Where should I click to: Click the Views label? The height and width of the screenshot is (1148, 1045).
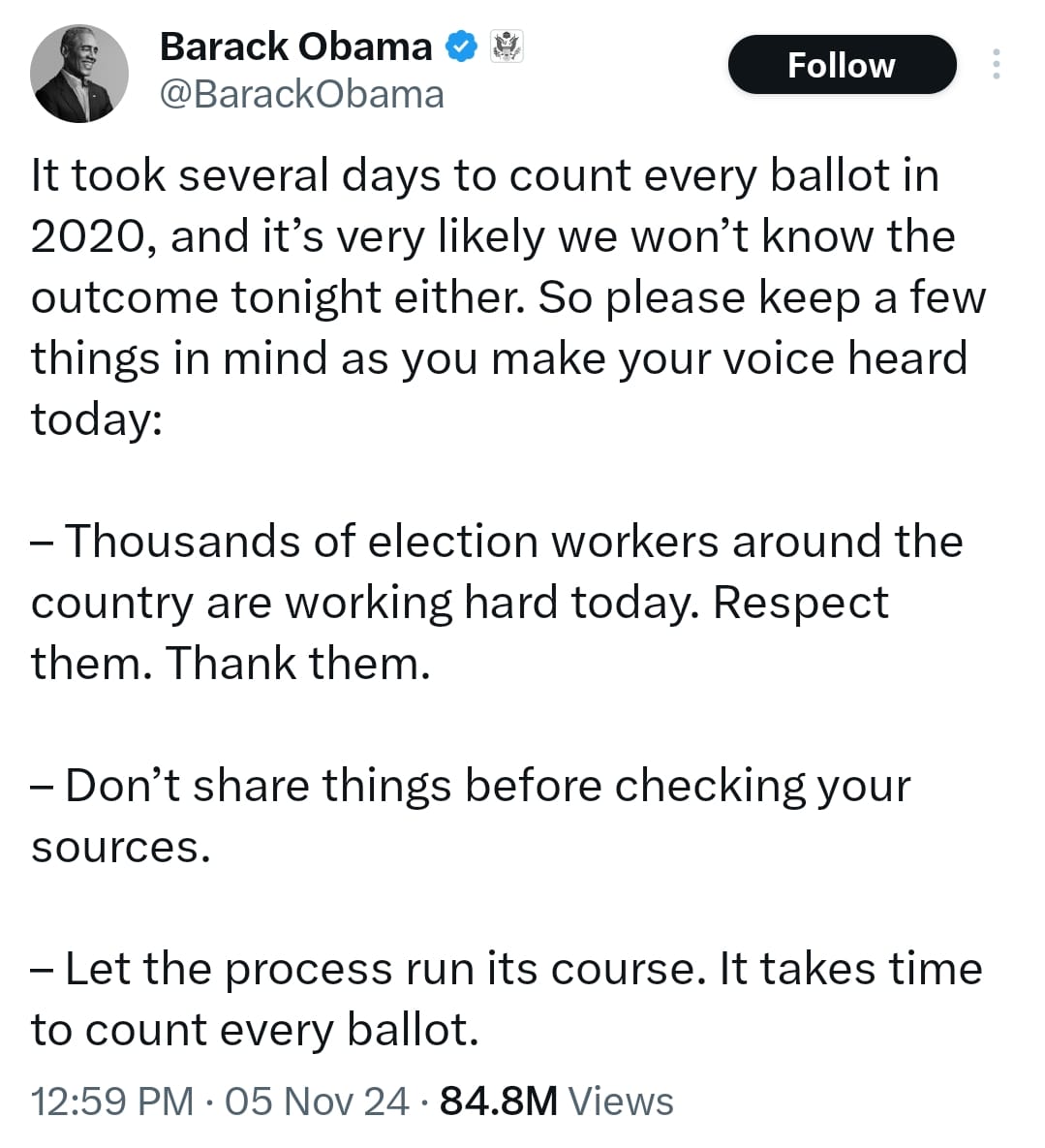pos(620,1101)
